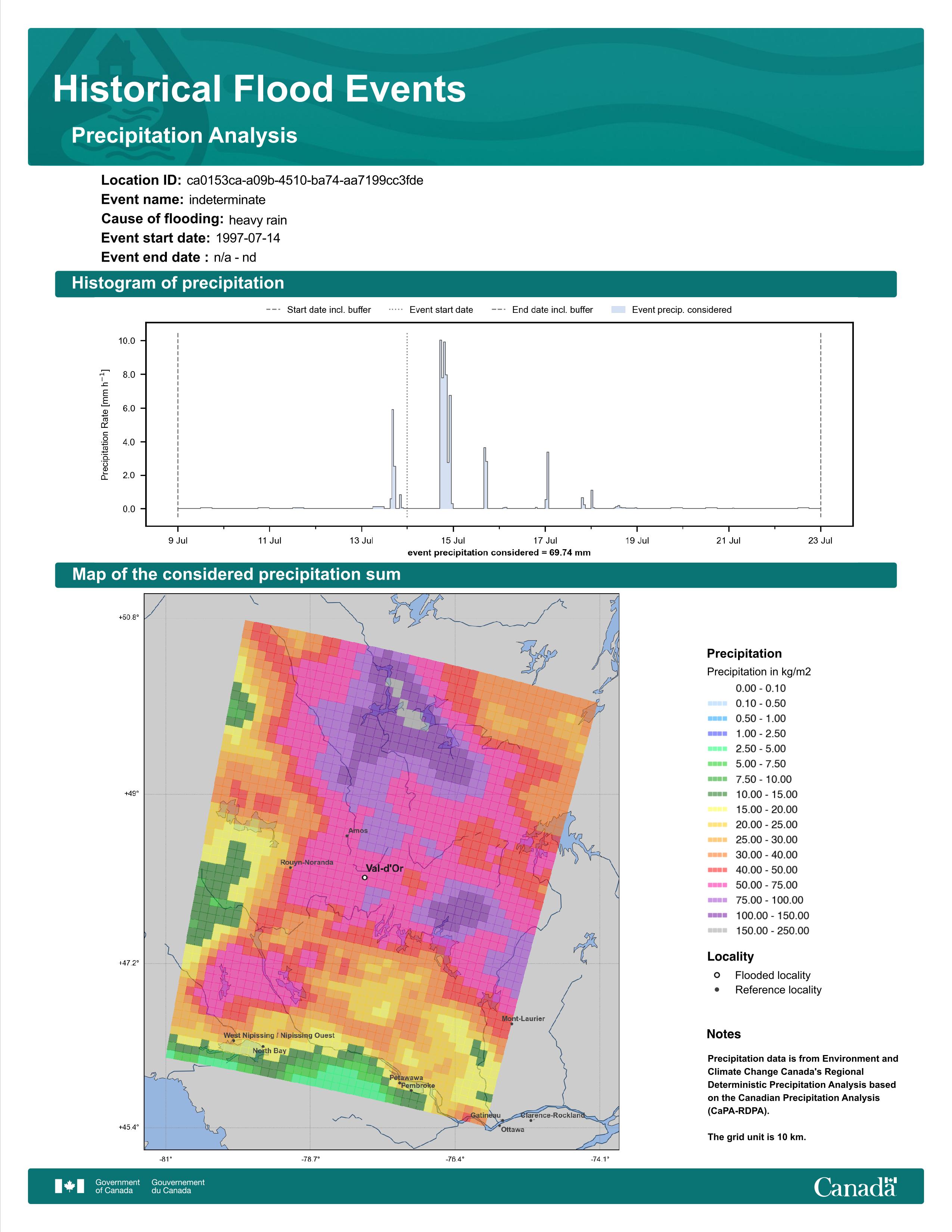Select the Histogram of precipitation section header

tap(178, 283)
